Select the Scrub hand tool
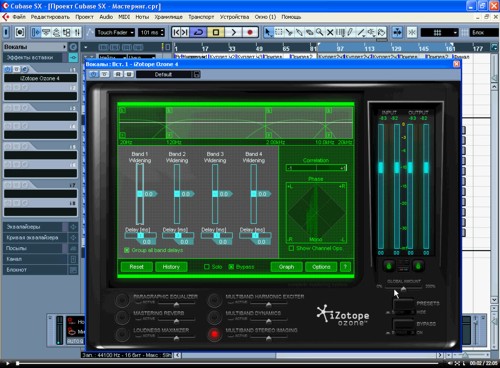Screen dimensions: 500x368 [382, 32]
